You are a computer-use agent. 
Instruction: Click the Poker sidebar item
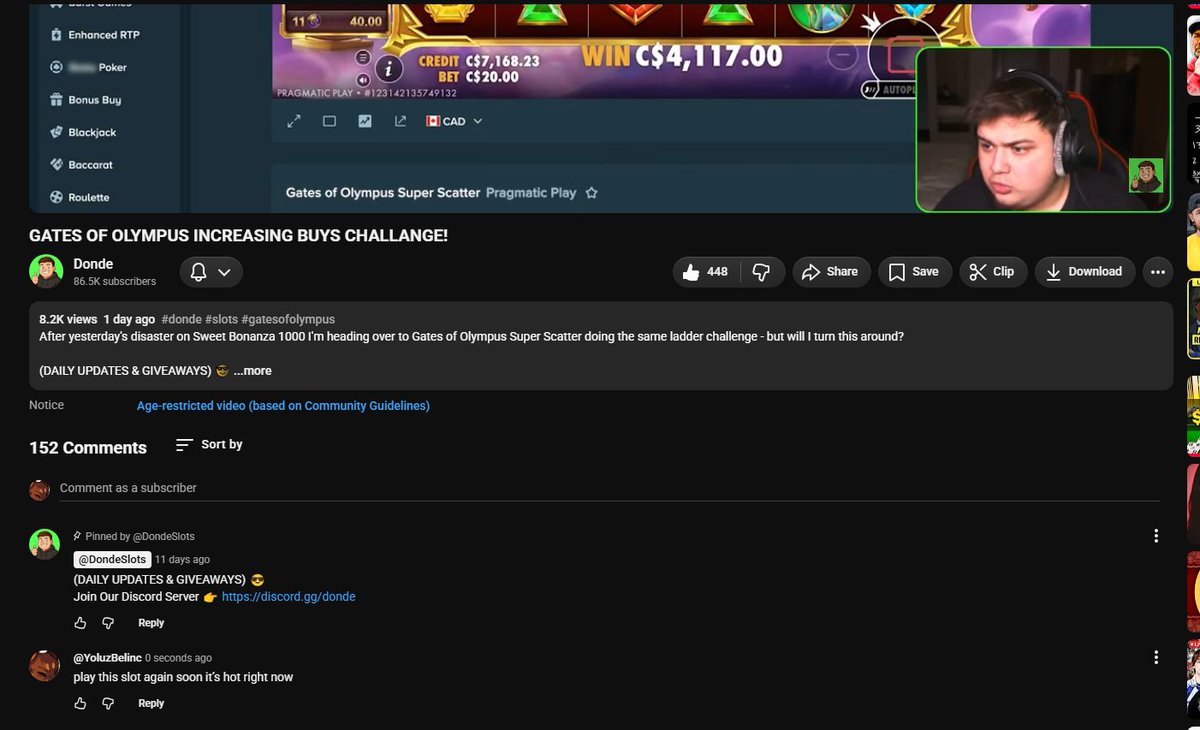coord(89,67)
